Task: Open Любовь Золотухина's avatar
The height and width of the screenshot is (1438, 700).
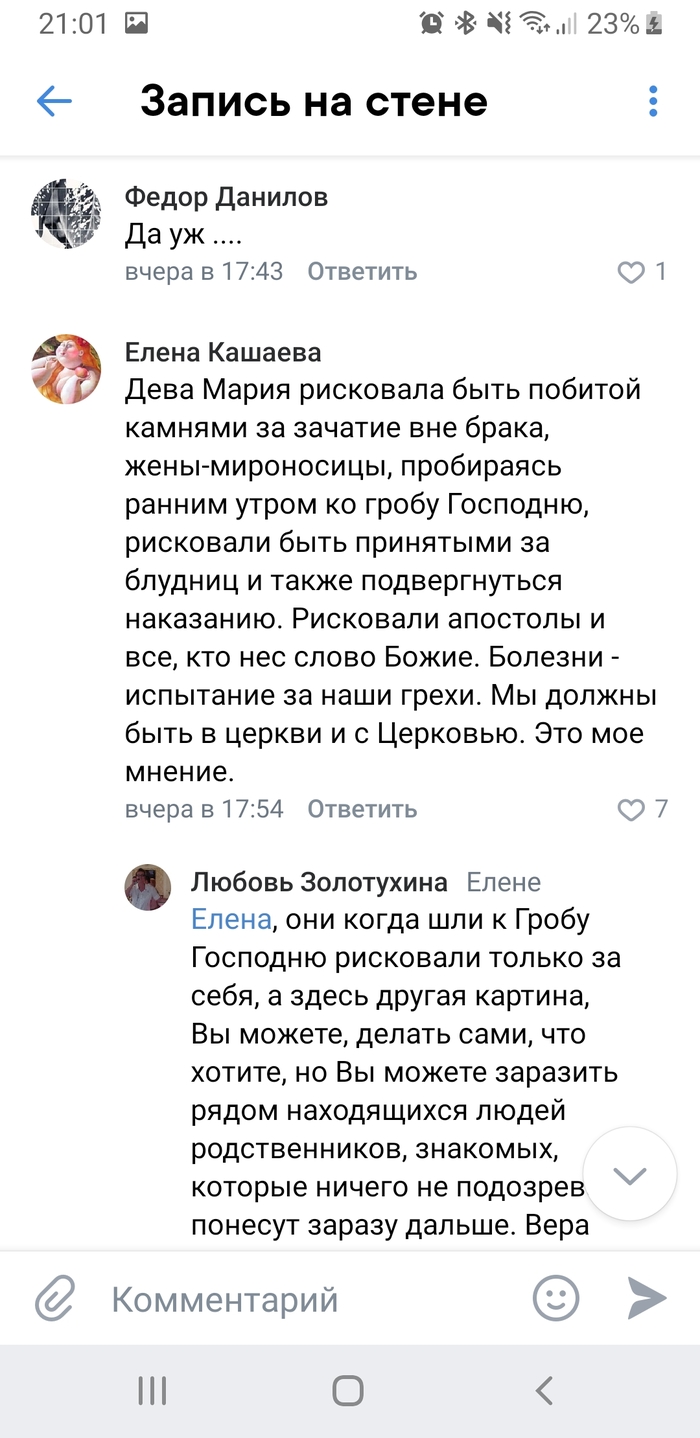Action: click(148, 888)
